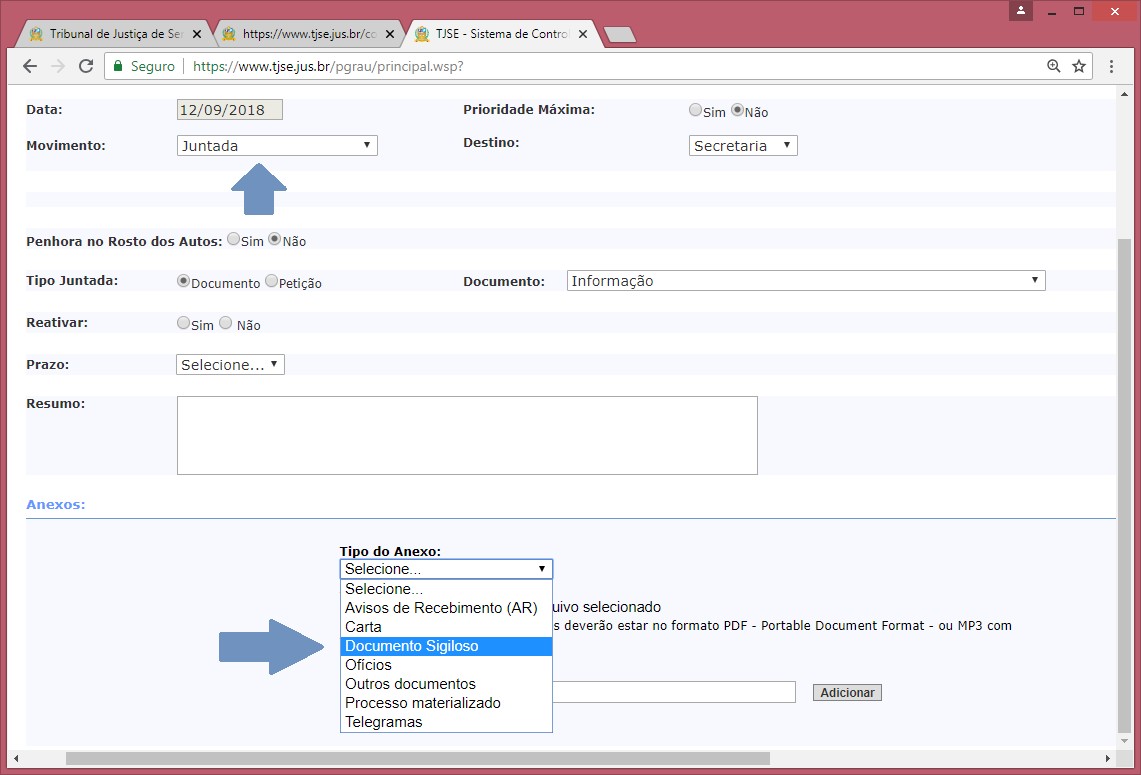Image resolution: width=1141 pixels, height=775 pixels.
Task: Click into the Resumo text area
Action: tap(466, 435)
